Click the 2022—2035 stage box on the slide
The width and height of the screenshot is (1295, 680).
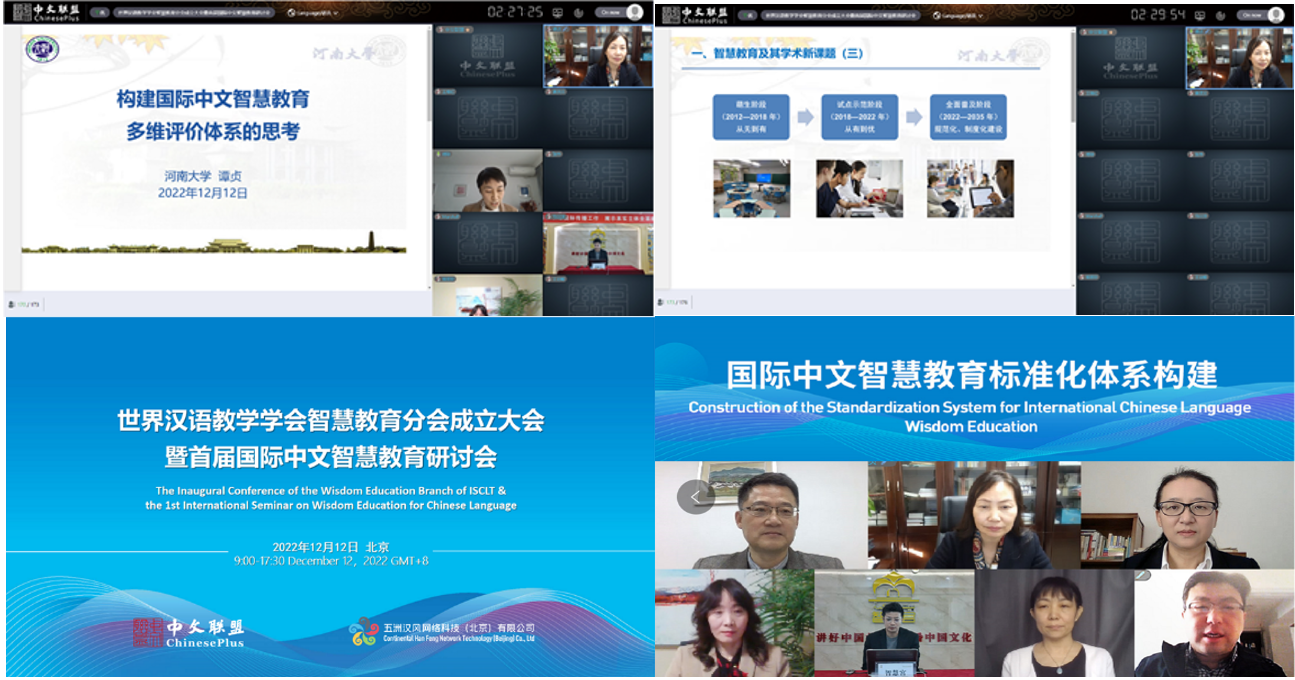tap(967, 117)
